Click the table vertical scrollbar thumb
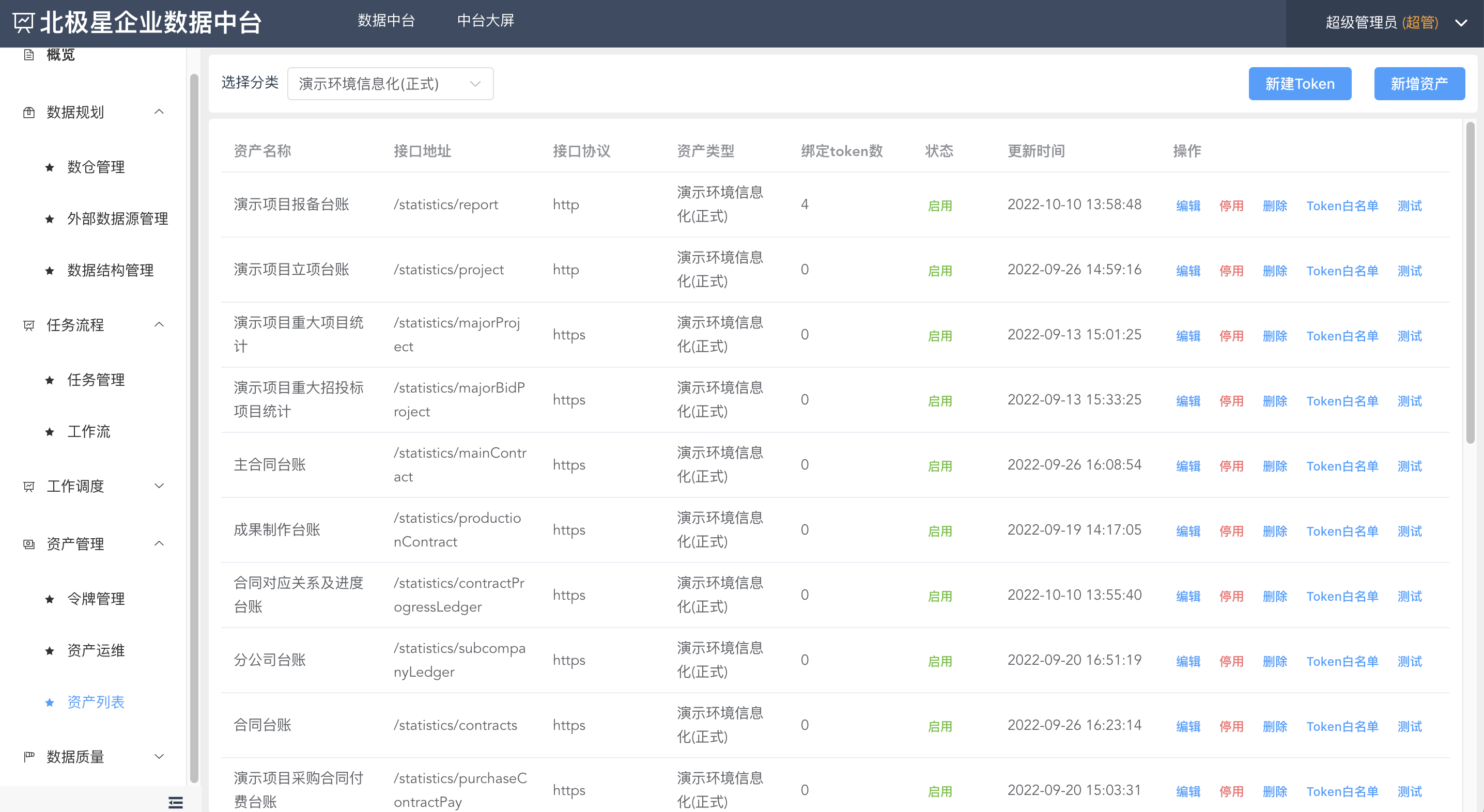Viewport: 1484px width, 812px height. [1470, 282]
